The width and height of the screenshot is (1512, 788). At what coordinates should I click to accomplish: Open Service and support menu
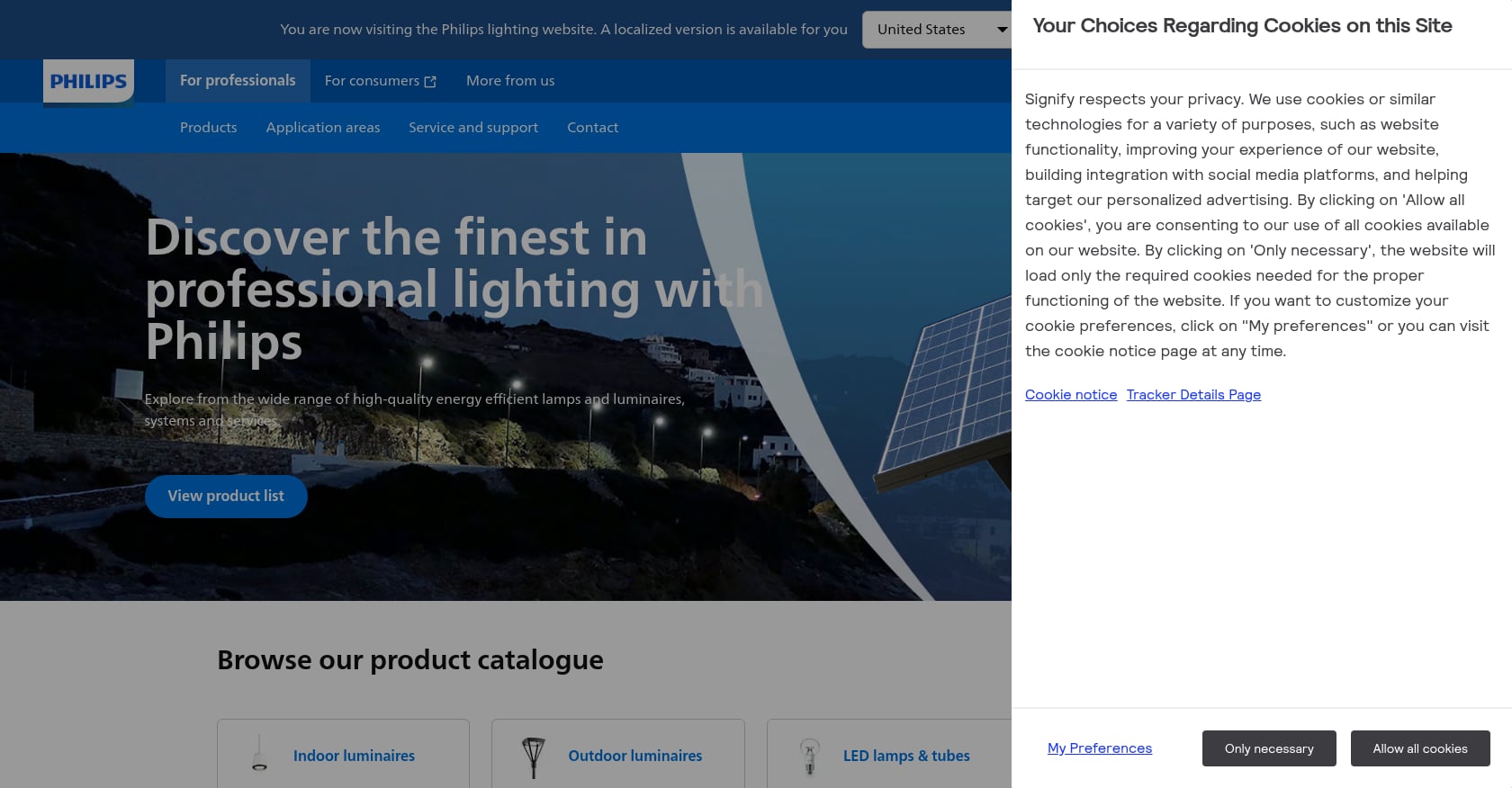[x=473, y=128]
